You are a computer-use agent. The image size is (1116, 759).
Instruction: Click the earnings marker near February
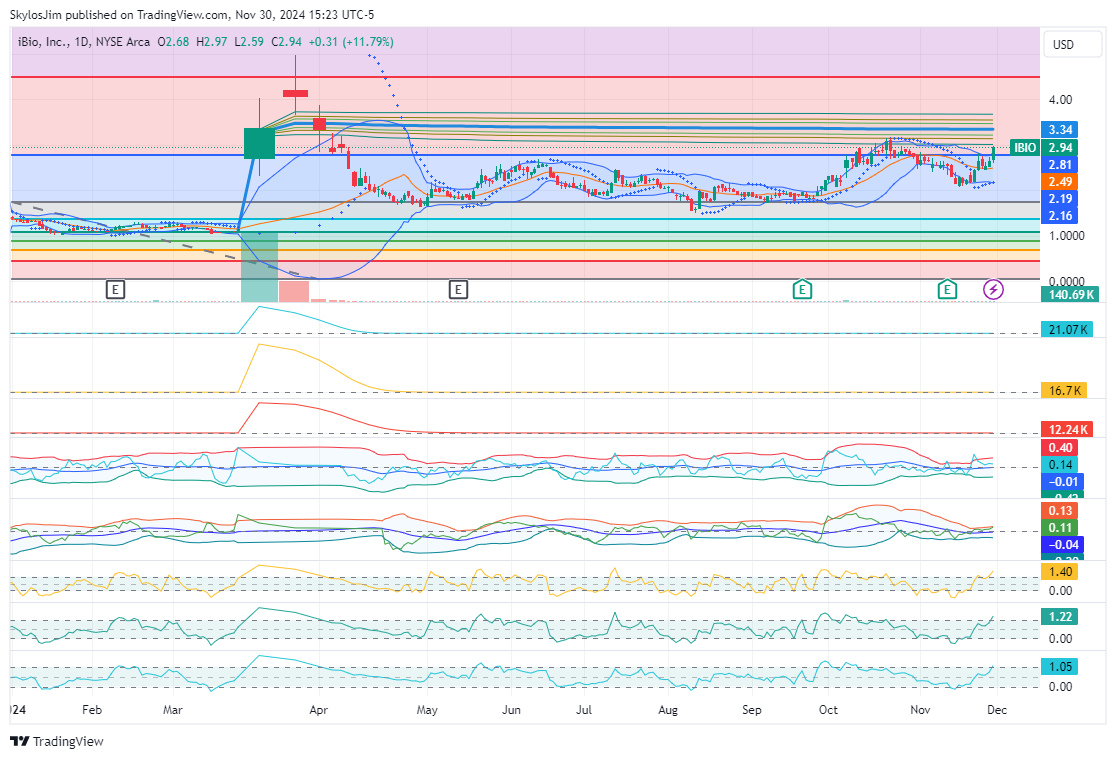tap(116, 290)
